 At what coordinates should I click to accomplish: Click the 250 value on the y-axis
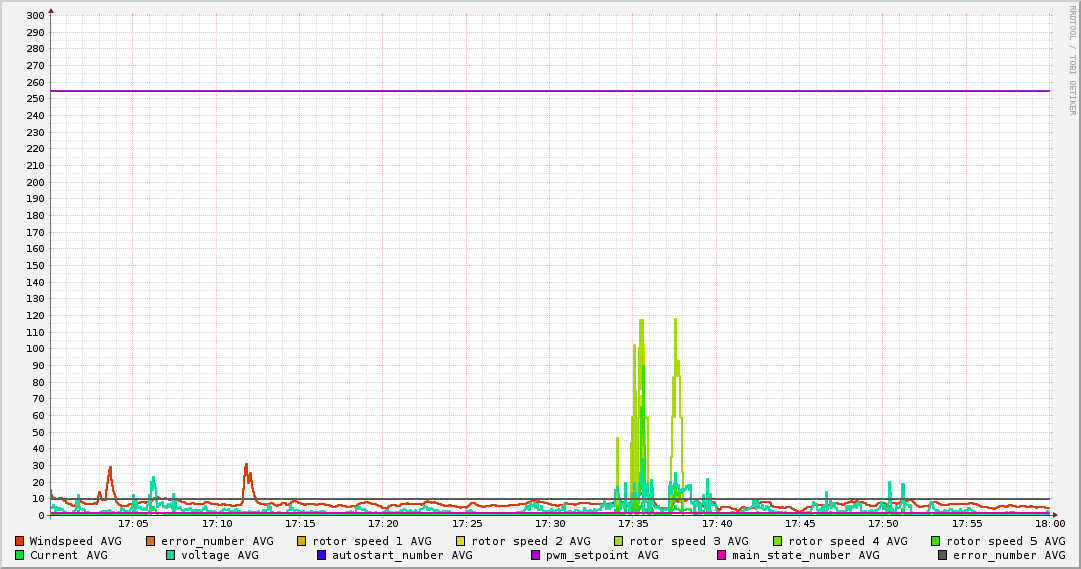[35, 99]
